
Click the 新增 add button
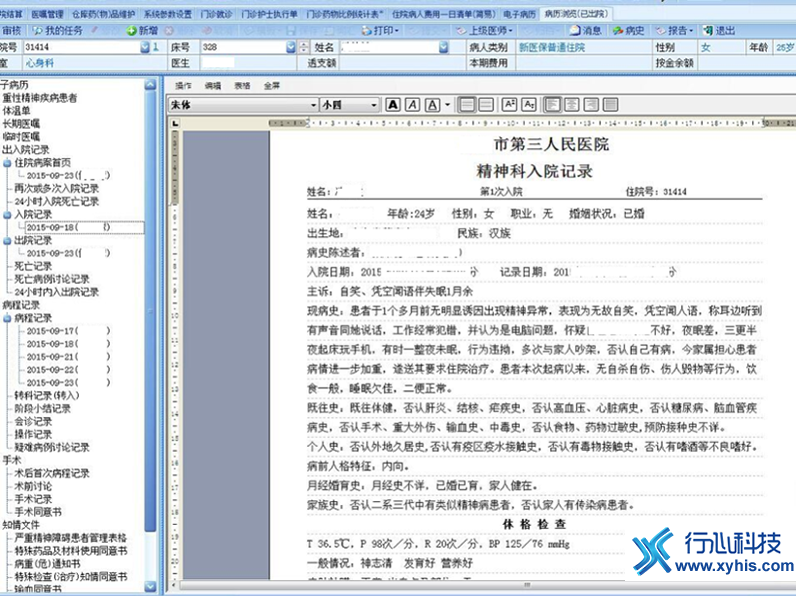pos(143,31)
